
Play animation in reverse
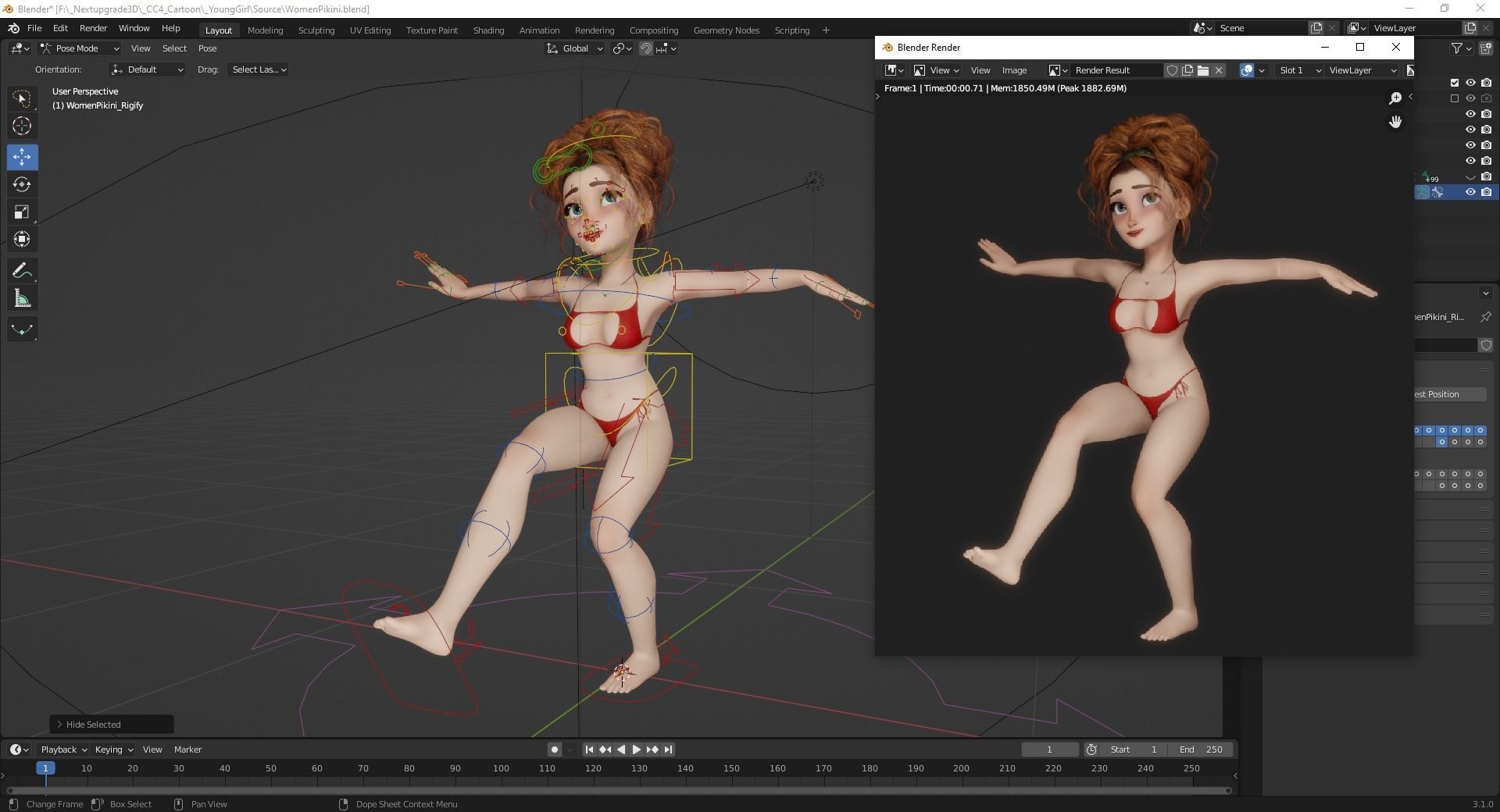[621, 750]
